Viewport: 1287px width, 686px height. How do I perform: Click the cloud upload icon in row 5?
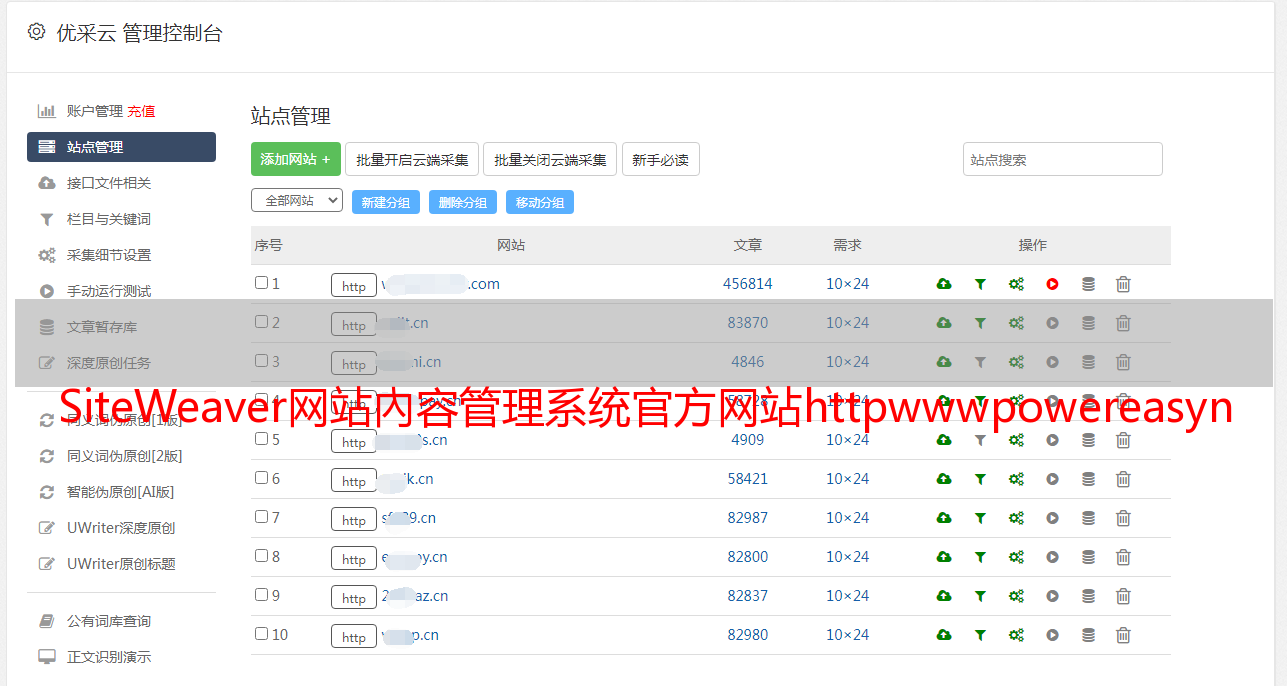[944, 440]
